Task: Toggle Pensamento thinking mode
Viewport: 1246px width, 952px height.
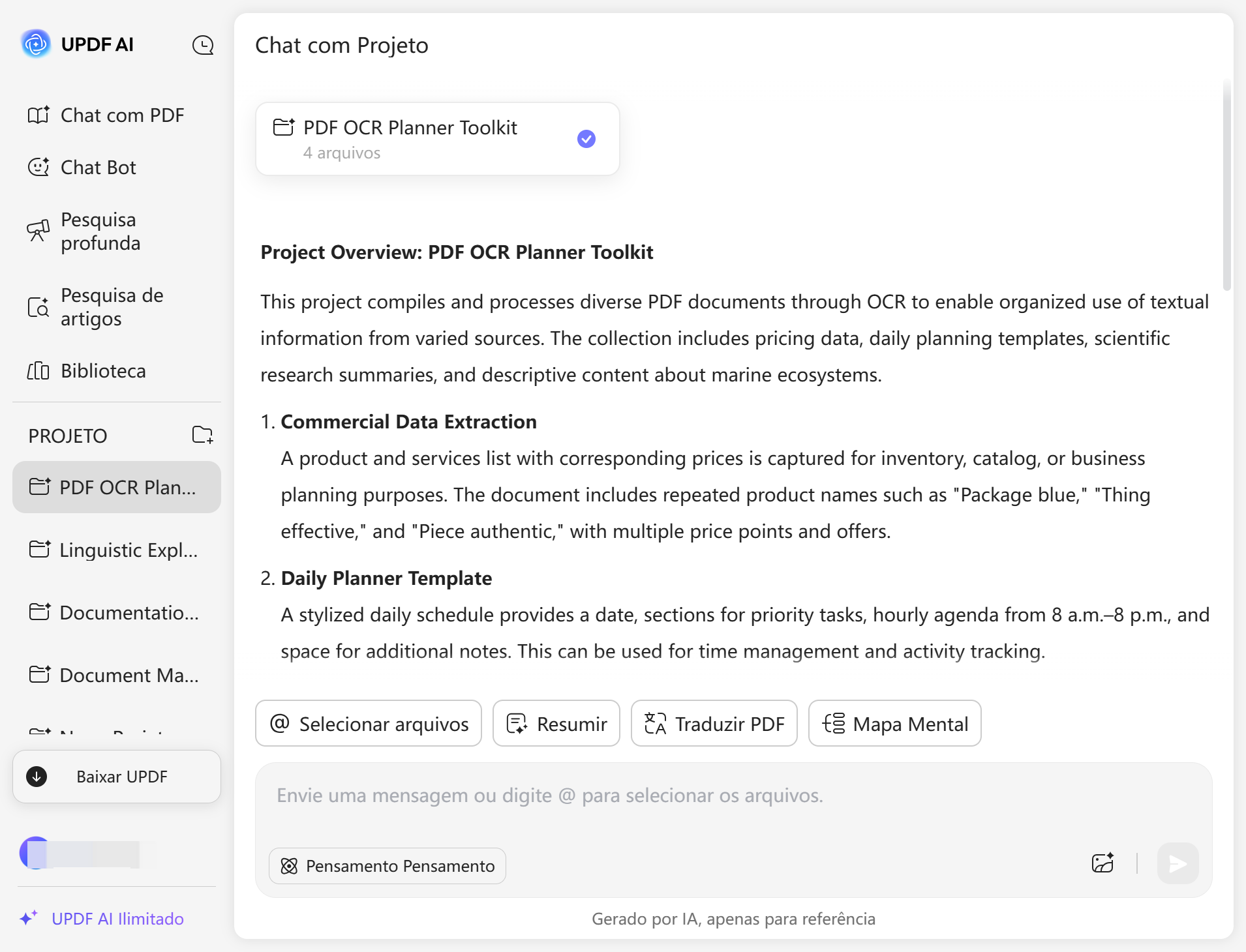Action: pyautogui.click(x=387, y=866)
